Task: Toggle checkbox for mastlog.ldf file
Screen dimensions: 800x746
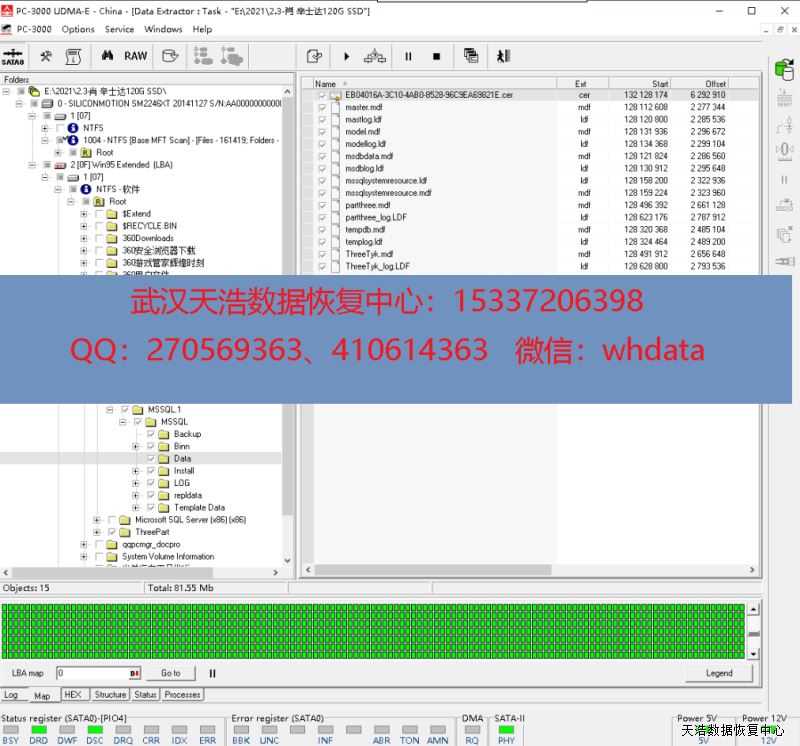Action: (322, 119)
